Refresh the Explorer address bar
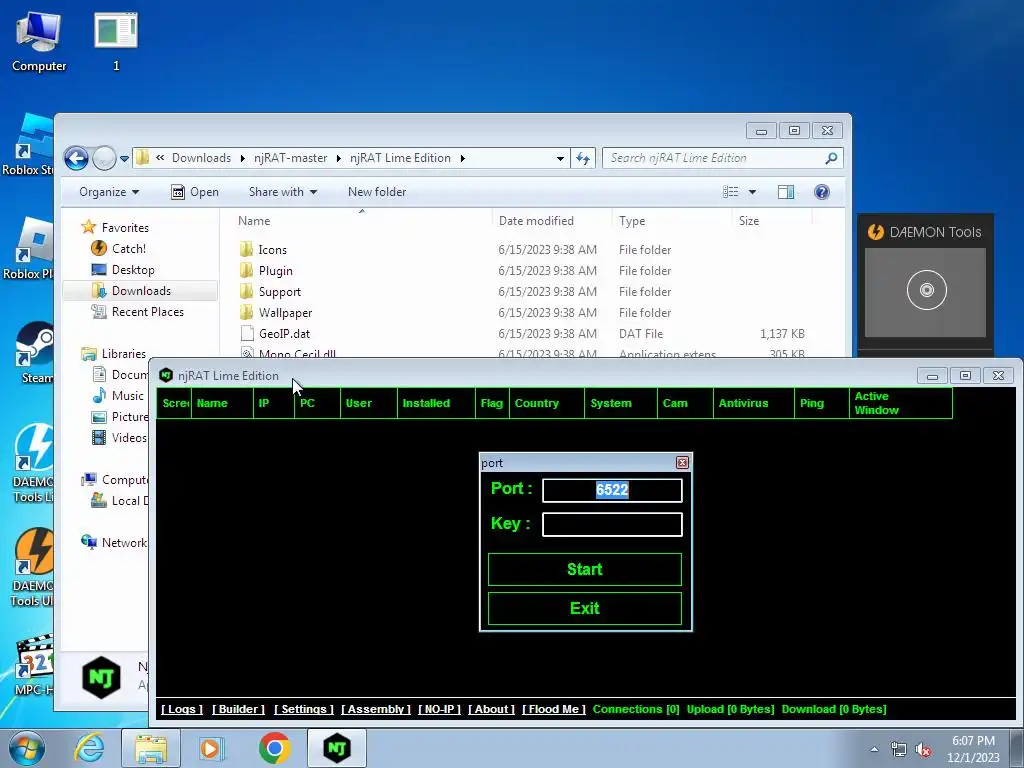 click(x=583, y=158)
